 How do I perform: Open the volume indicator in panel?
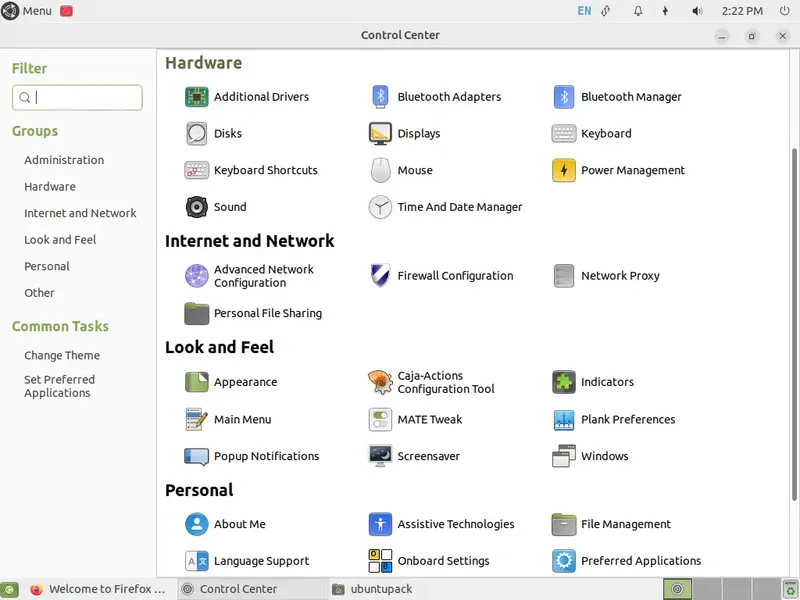coord(696,11)
